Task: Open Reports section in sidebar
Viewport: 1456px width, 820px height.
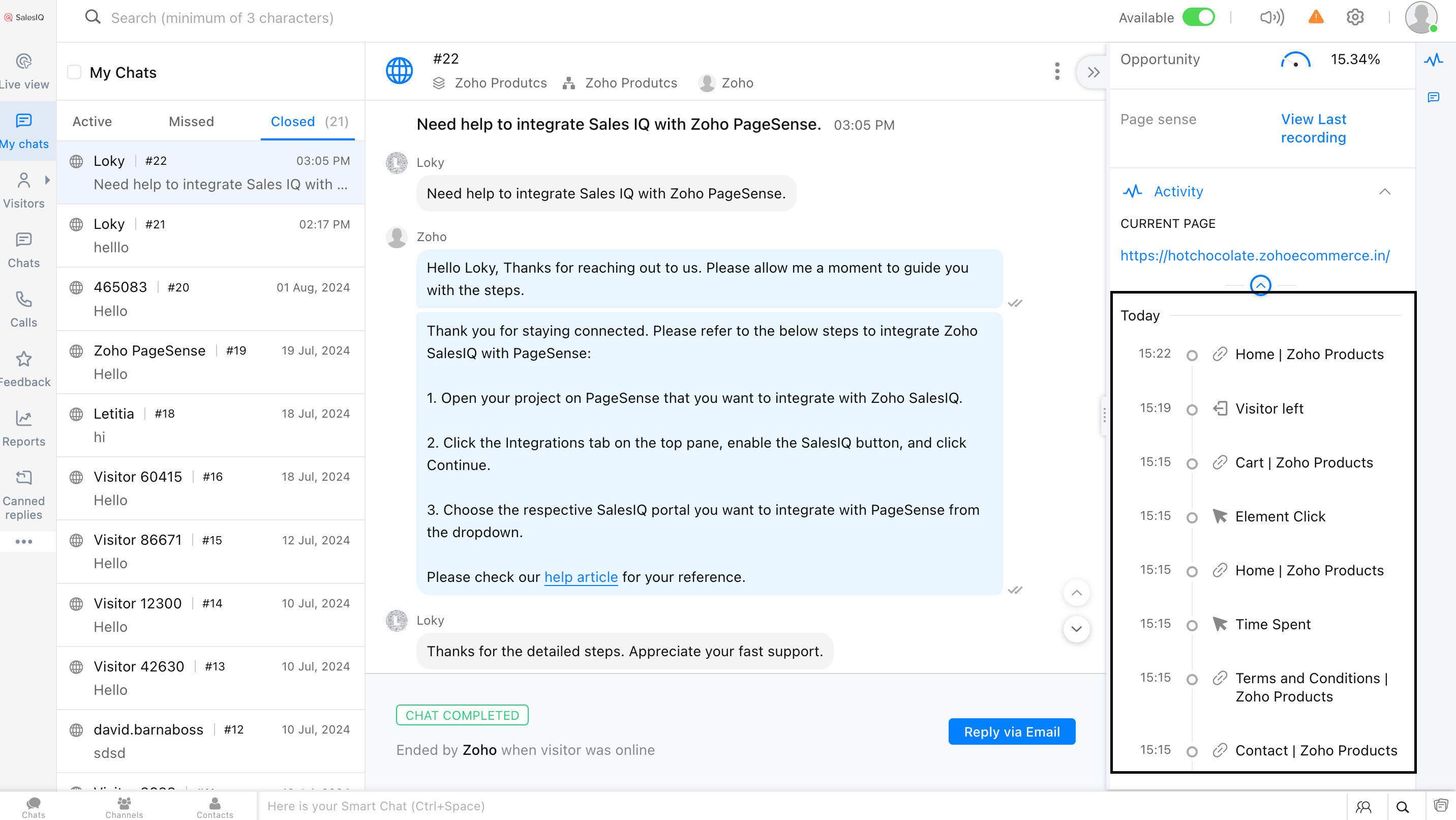Action: tap(24, 429)
